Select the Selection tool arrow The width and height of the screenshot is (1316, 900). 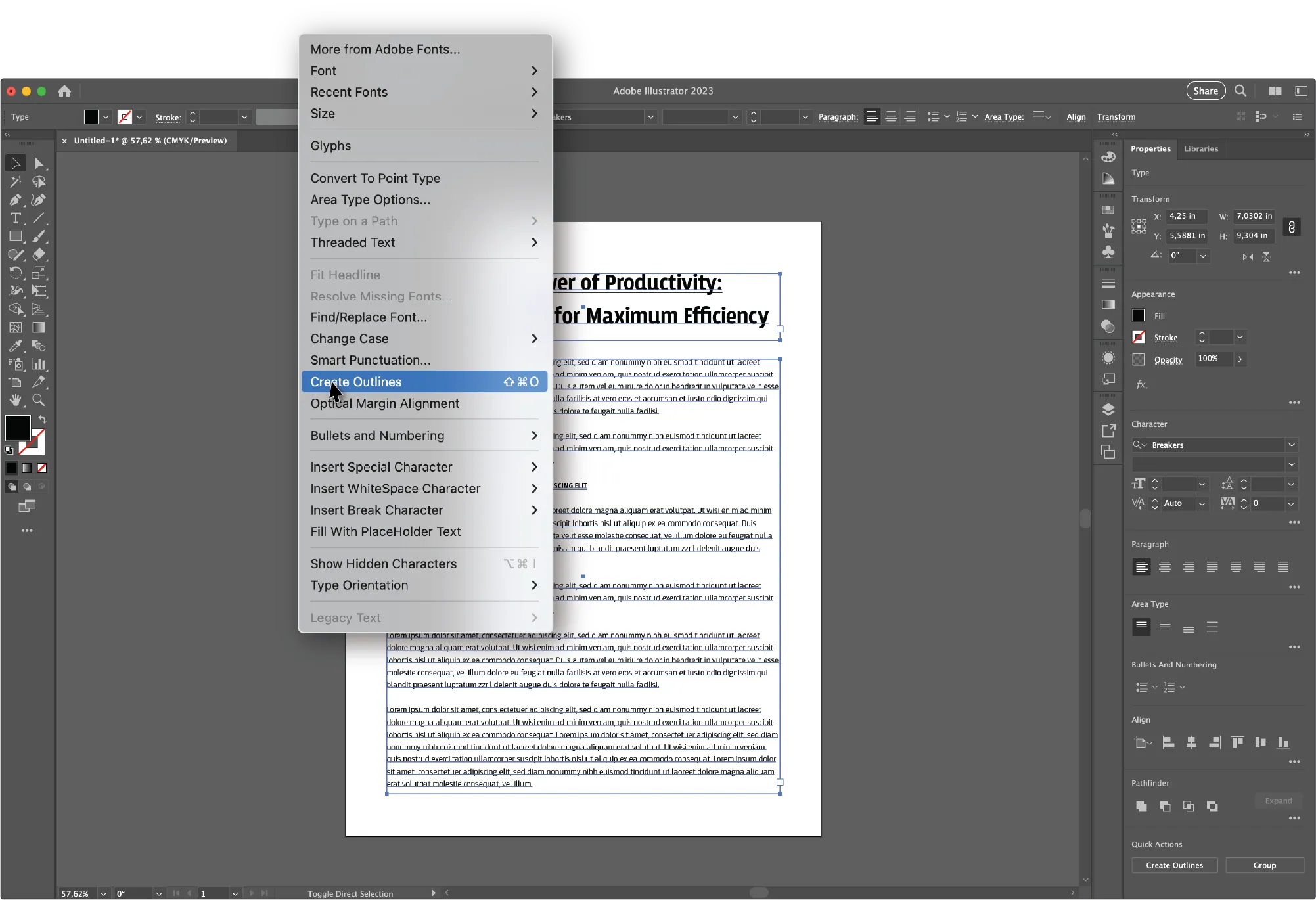[x=15, y=163]
